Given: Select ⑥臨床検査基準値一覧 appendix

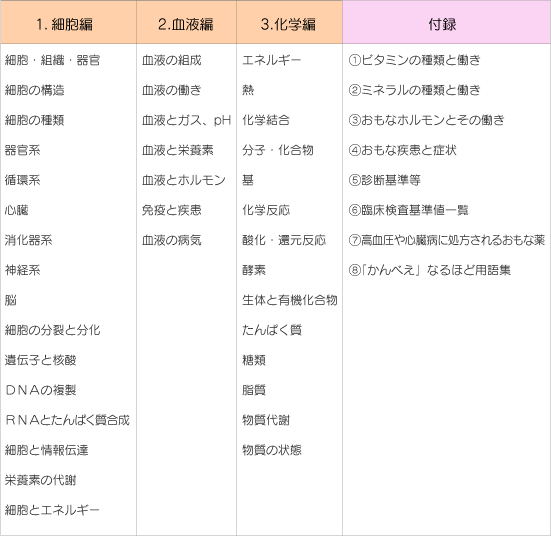Looking at the screenshot, I should [x=409, y=210].
